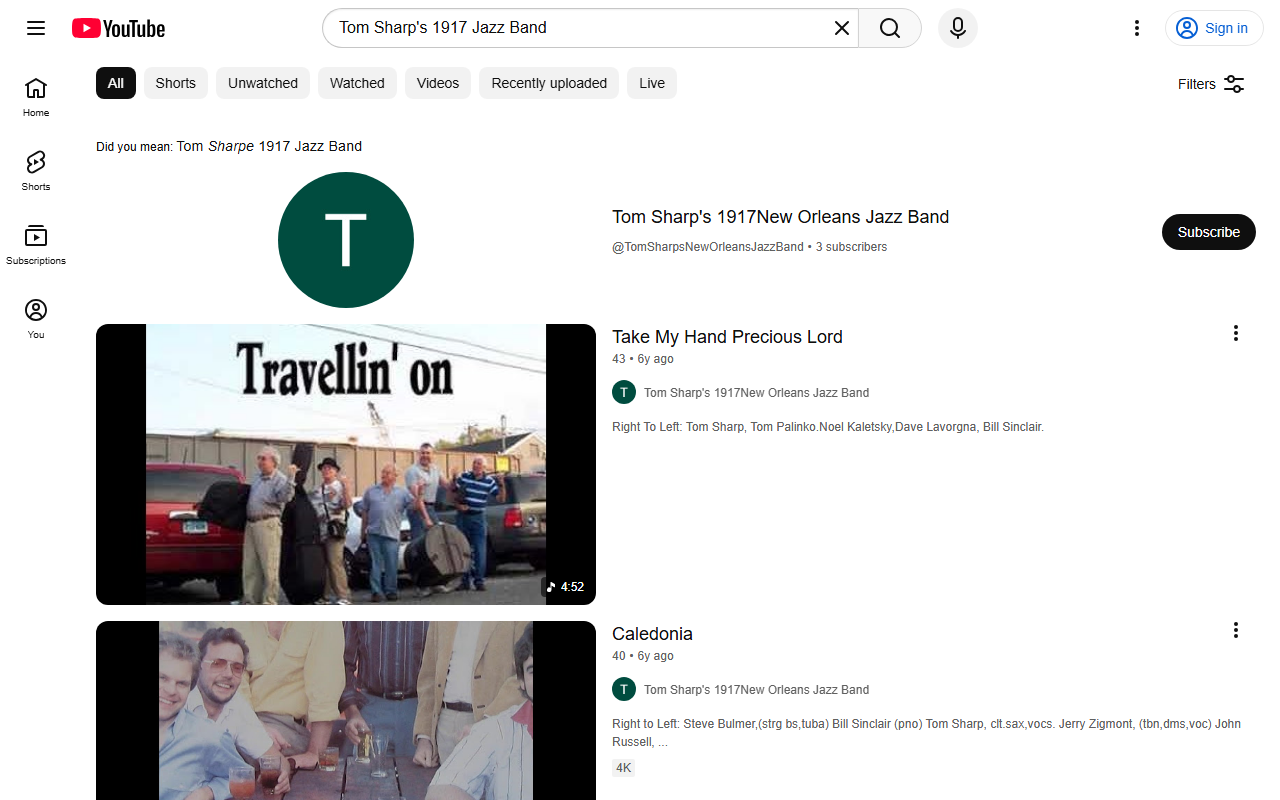Sign in to YouTube
This screenshot has height=800, width=1280.
pyautogui.click(x=1214, y=28)
